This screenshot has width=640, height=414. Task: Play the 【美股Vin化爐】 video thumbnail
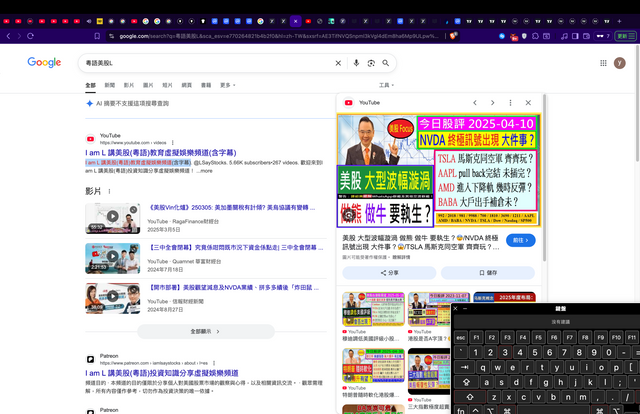tap(113, 218)
